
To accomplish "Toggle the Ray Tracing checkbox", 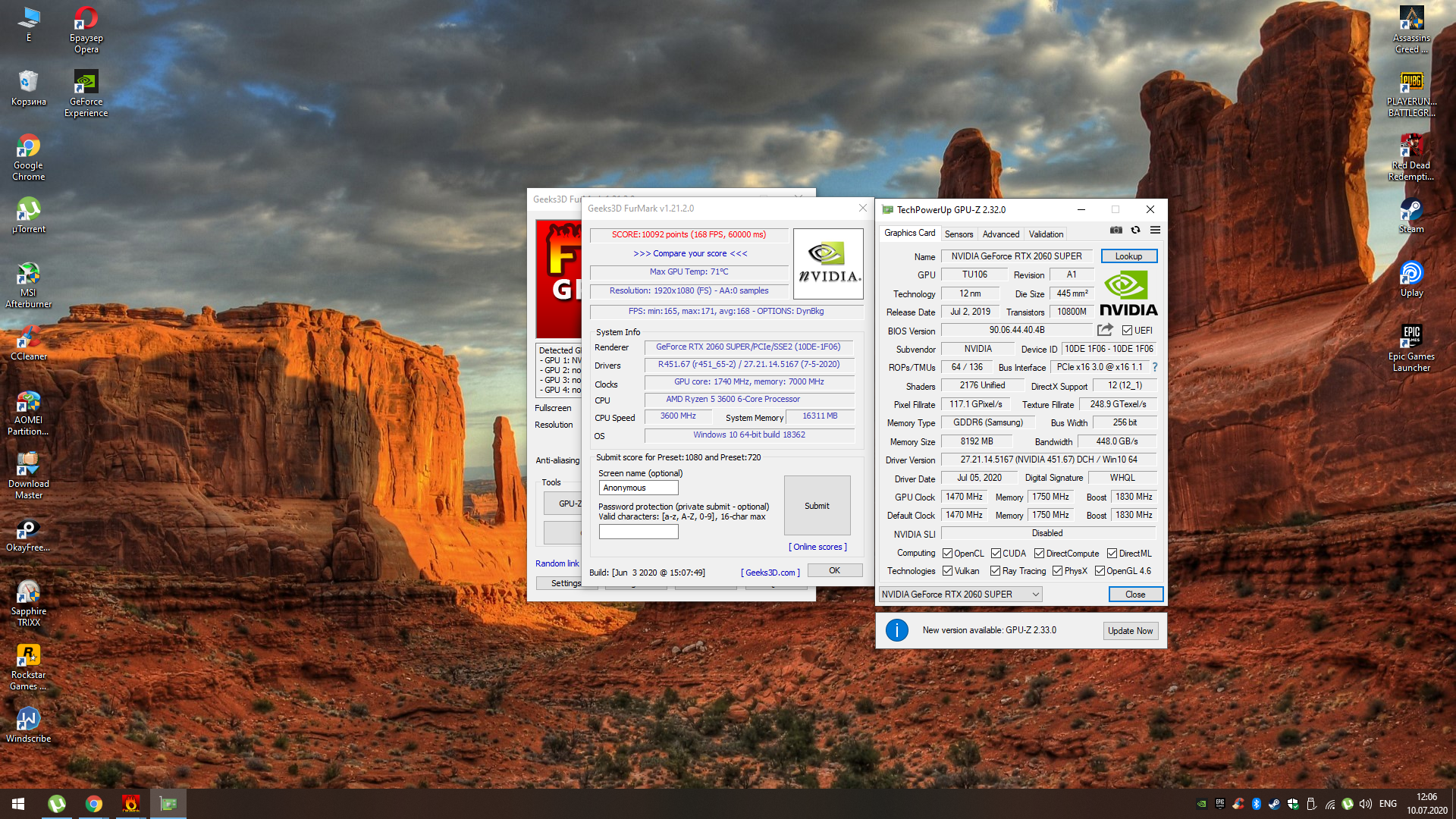I will [x=996, y=571].
